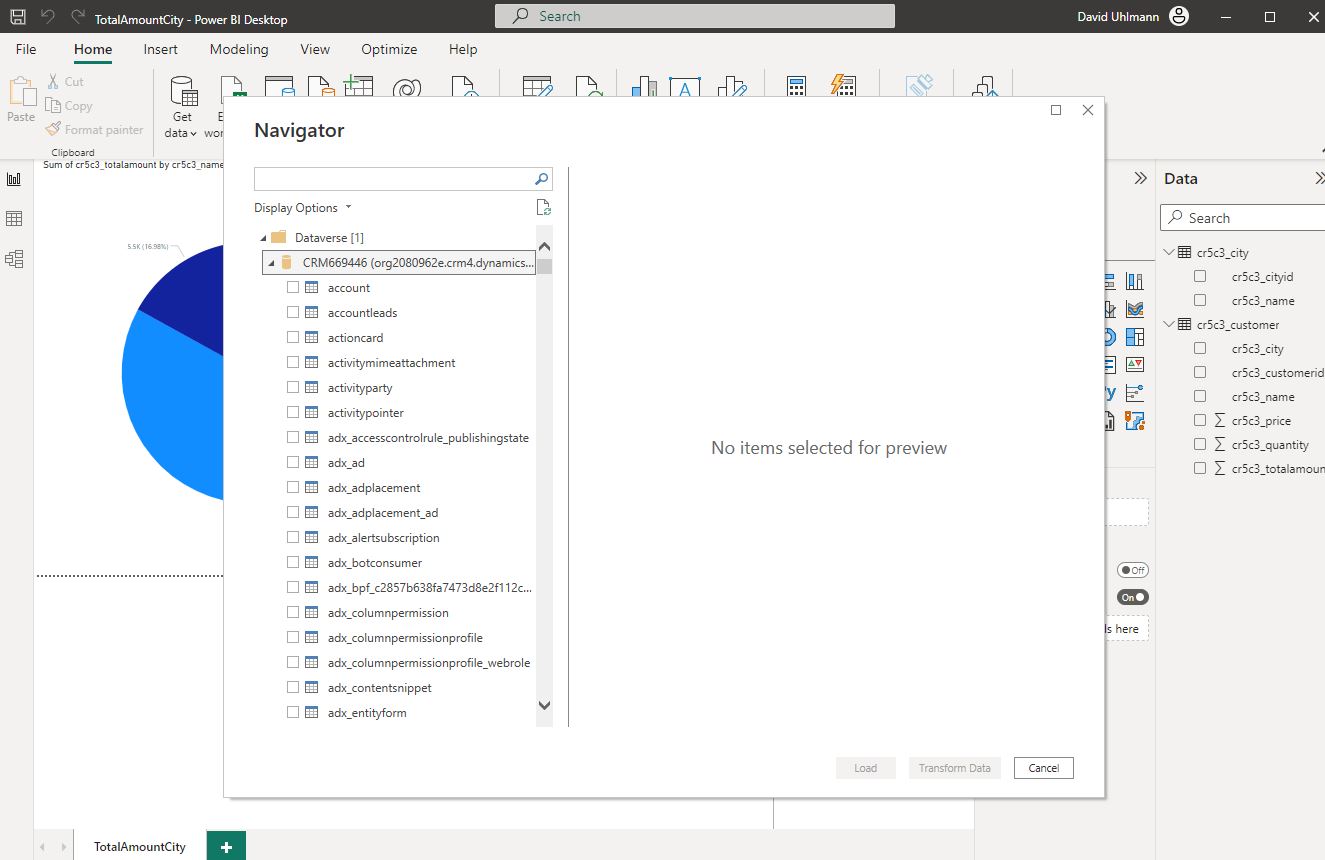The image size is (1325, 860).
Task: Collapse the cr5c3_city table fields
Action: point(1169,252)
